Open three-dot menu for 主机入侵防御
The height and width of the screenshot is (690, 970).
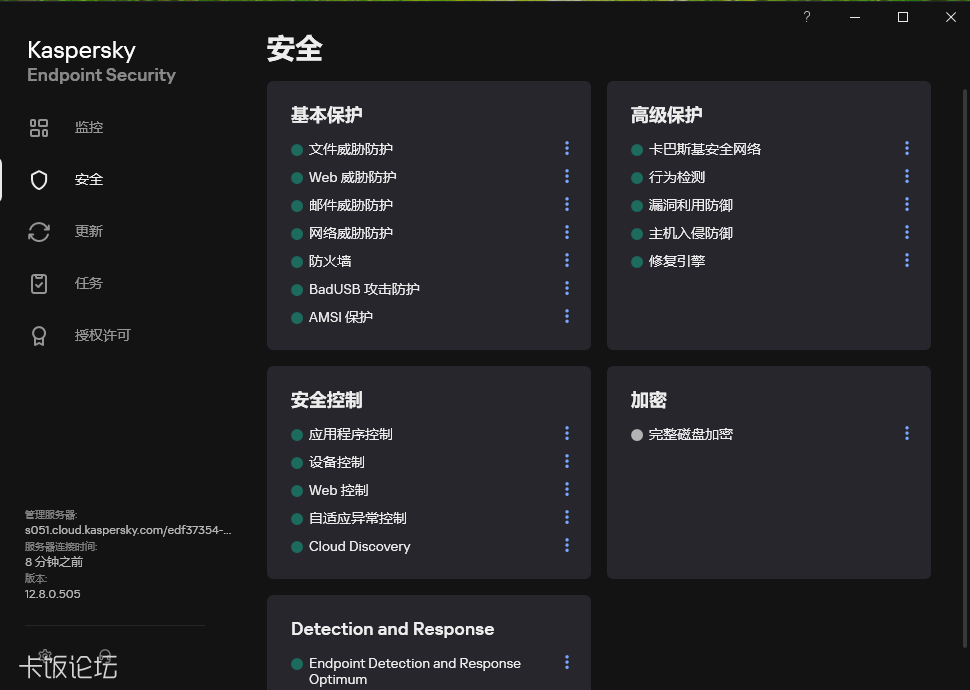[907, 232]
